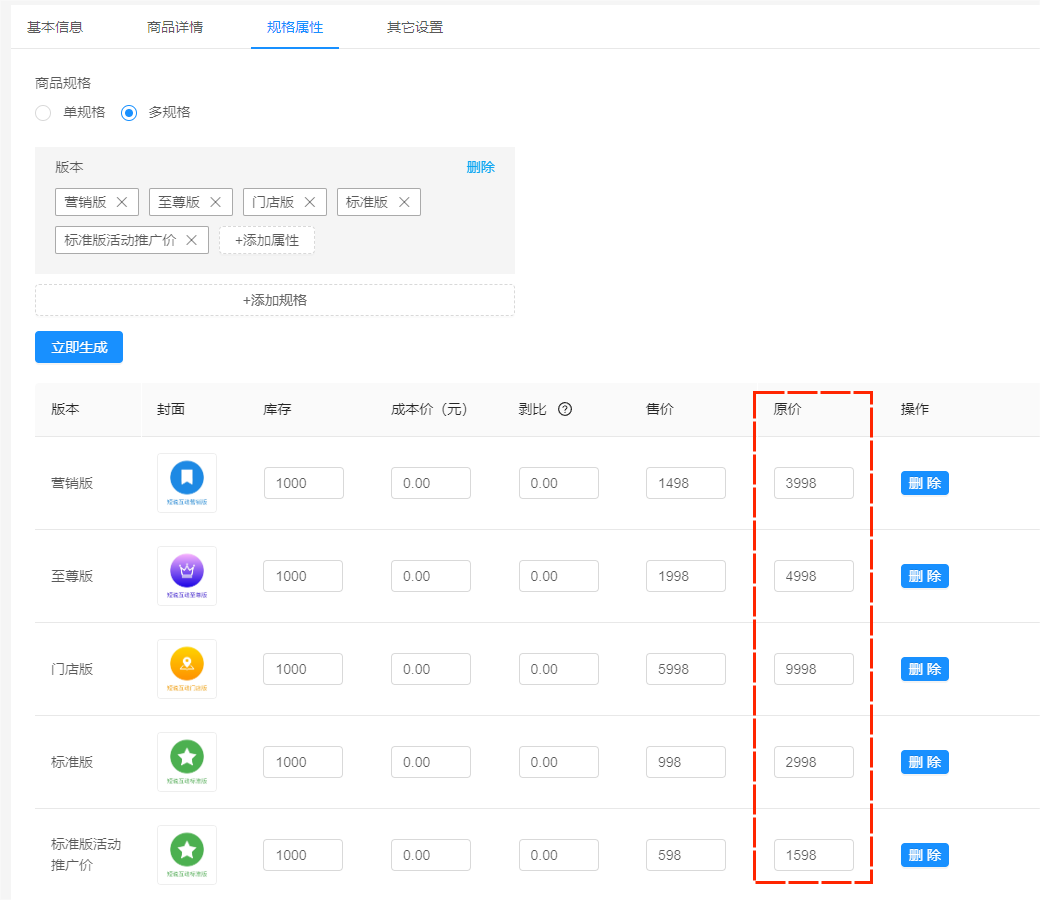Select the 多规格 radio option
Screen dimensions: 1040x900
(128, 113)
